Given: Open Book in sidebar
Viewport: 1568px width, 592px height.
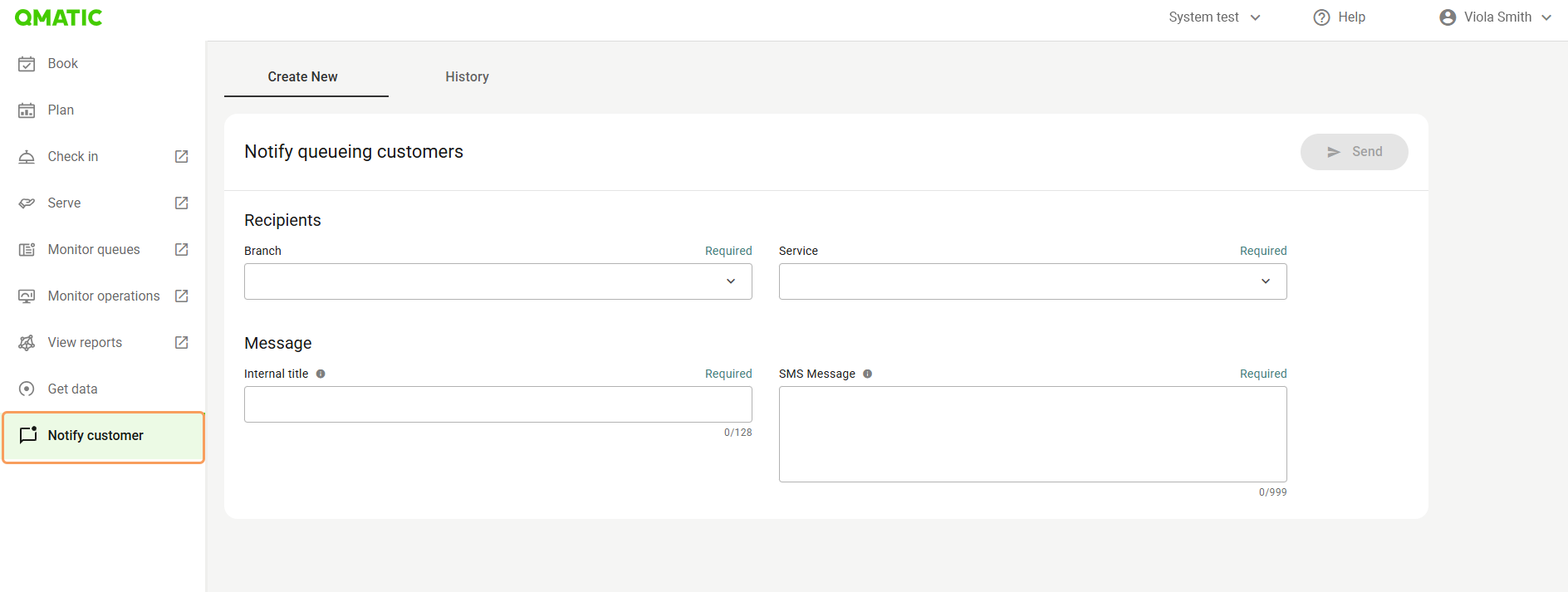Looking at the screenshot, I should point(103,64).
